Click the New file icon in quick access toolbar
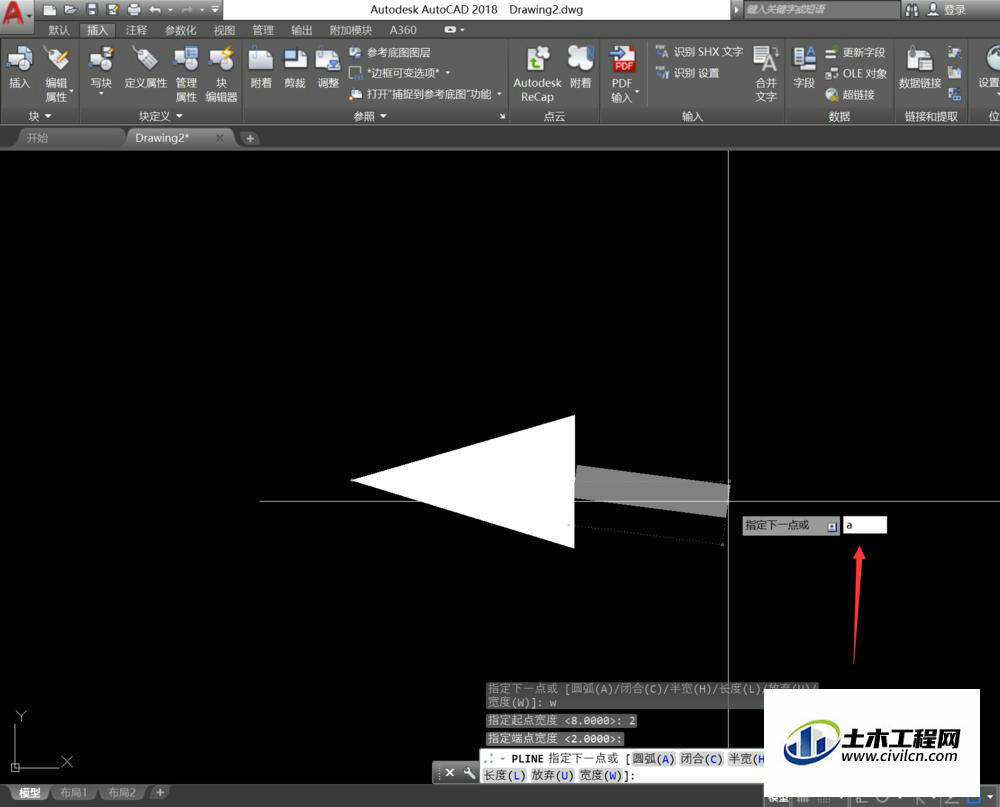The width and height of the screenshot is (1000, 807). tap(50, 10)
